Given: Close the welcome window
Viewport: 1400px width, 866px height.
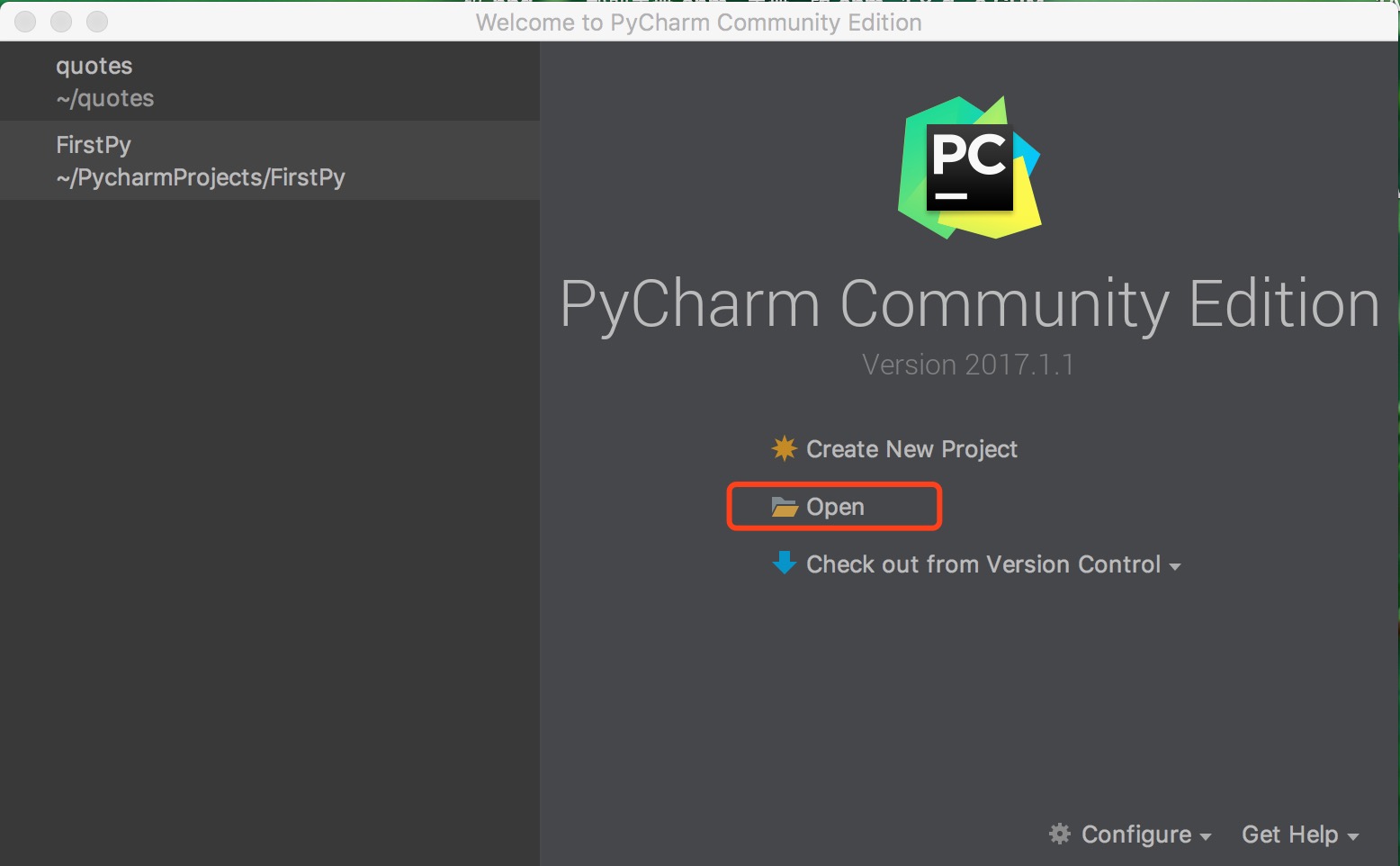Looking at the screenshot, I should click(25, 22).
